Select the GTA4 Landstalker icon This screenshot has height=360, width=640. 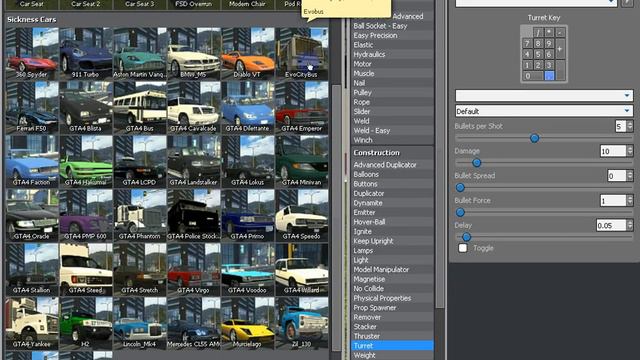point(193,161)
